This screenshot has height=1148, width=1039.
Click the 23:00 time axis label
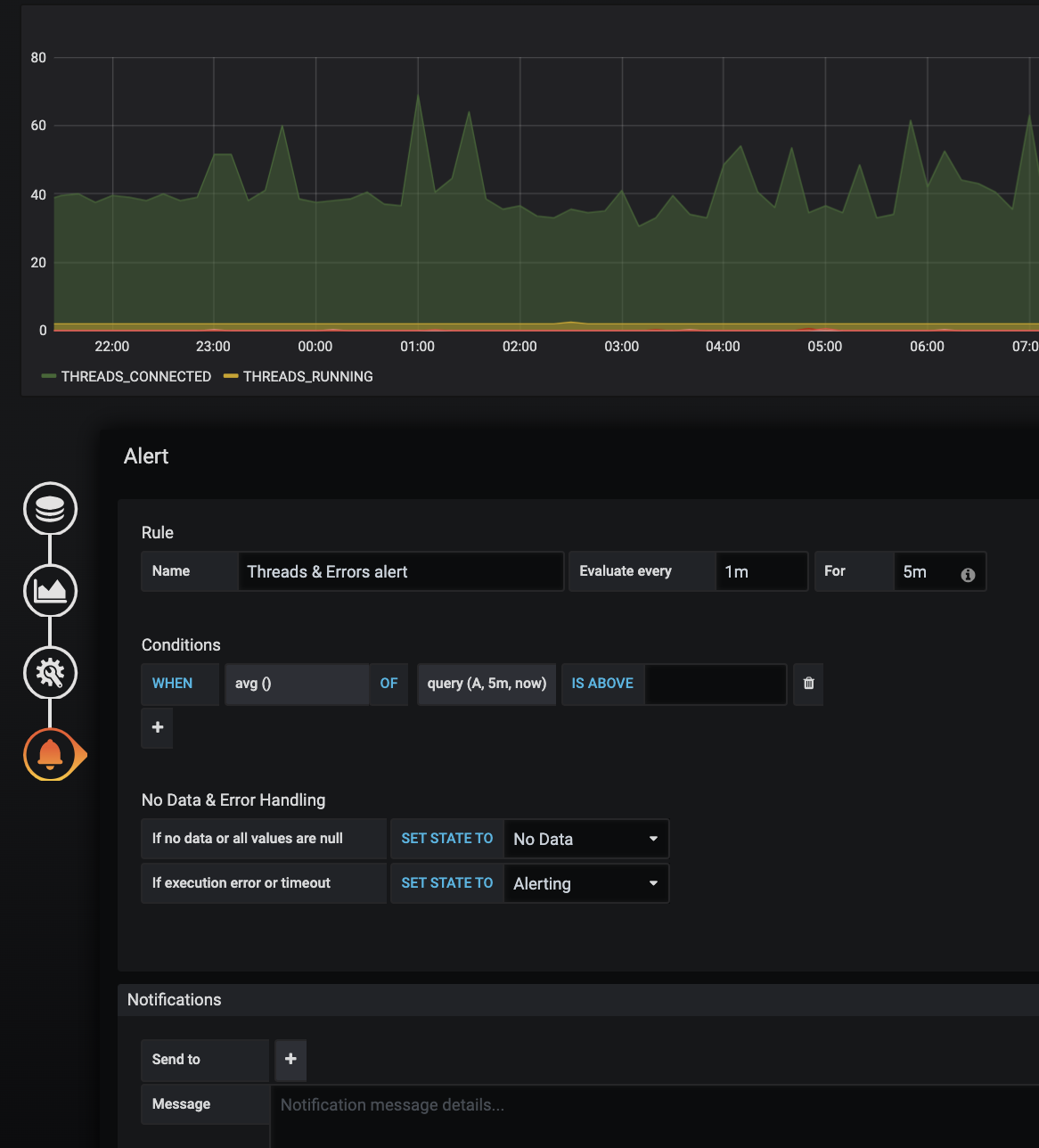click(213, 347)
